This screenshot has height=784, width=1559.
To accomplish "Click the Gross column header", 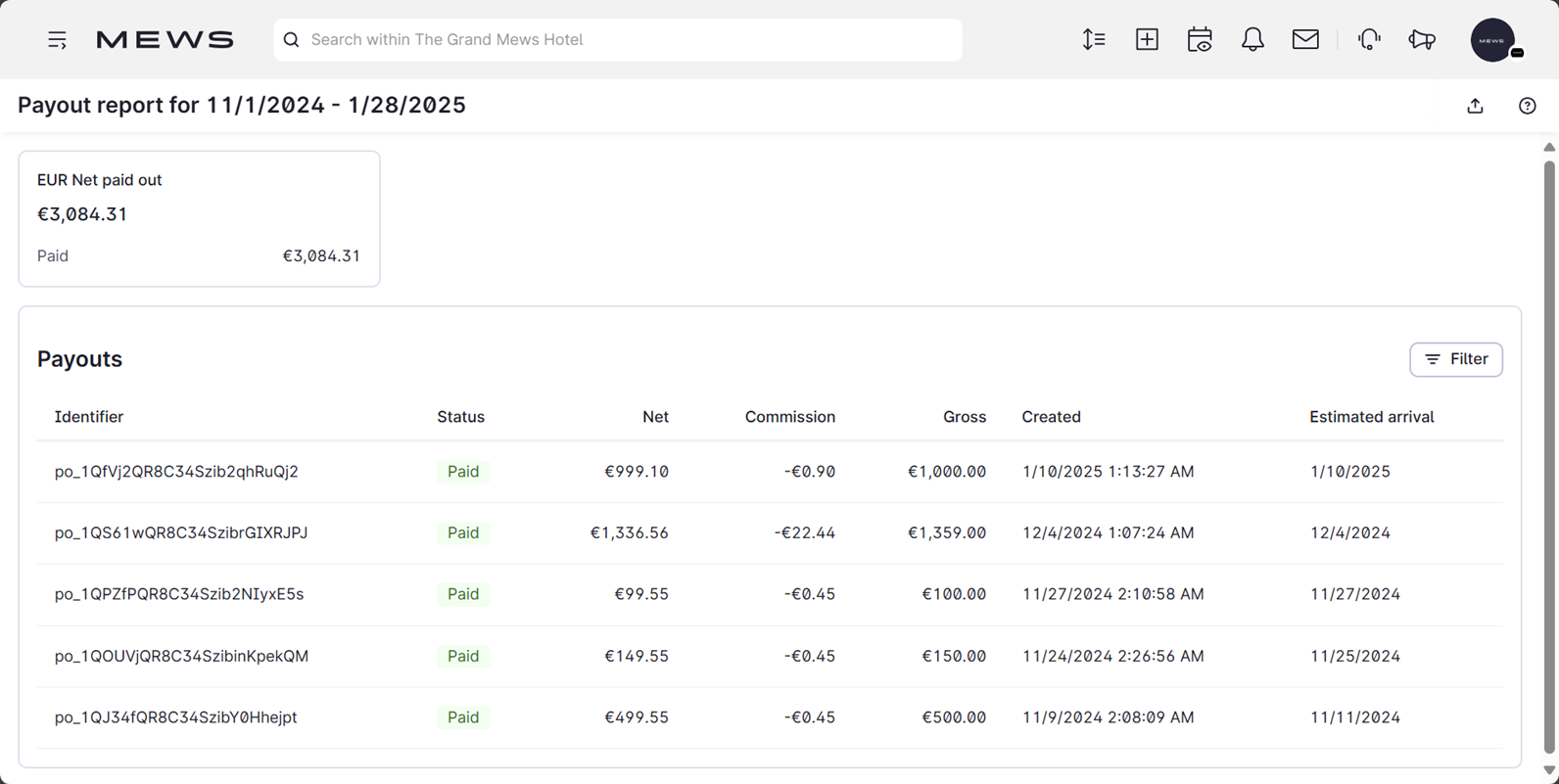I will pos(965,417).
